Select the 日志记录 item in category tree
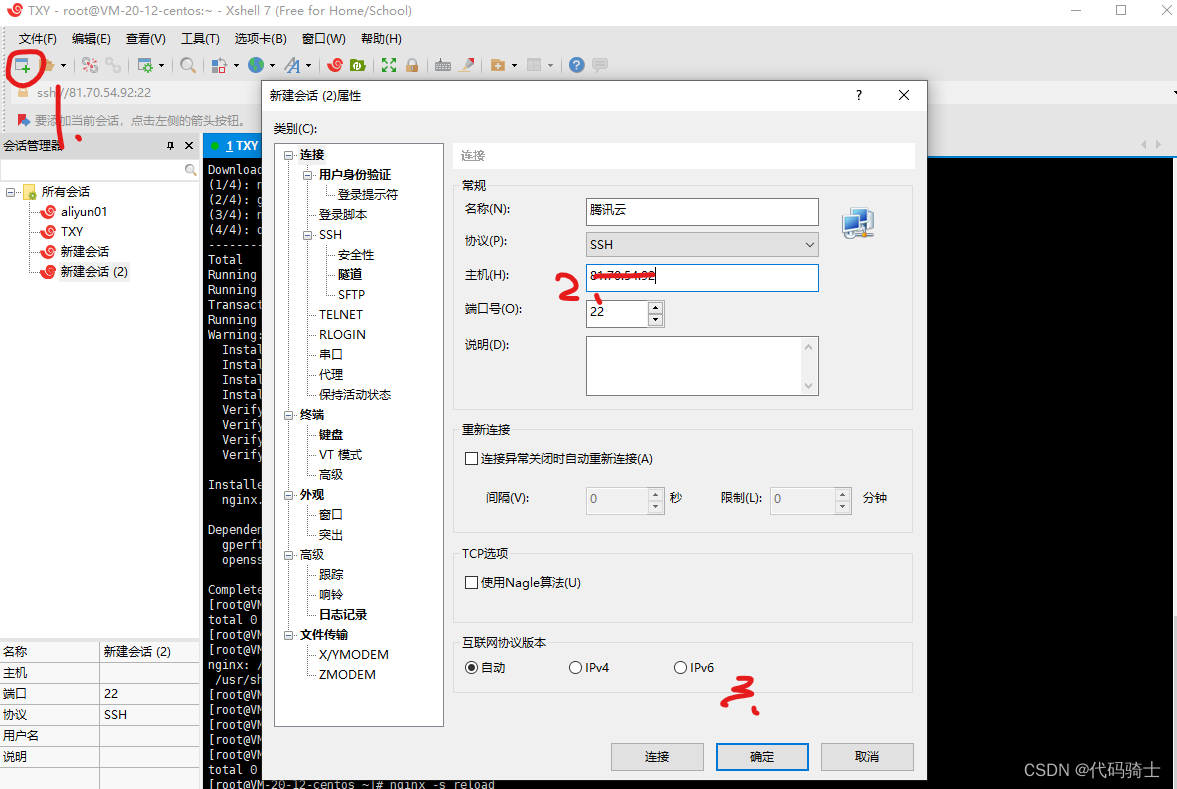This screenshot has height=789, width=1177. point(343,615)
